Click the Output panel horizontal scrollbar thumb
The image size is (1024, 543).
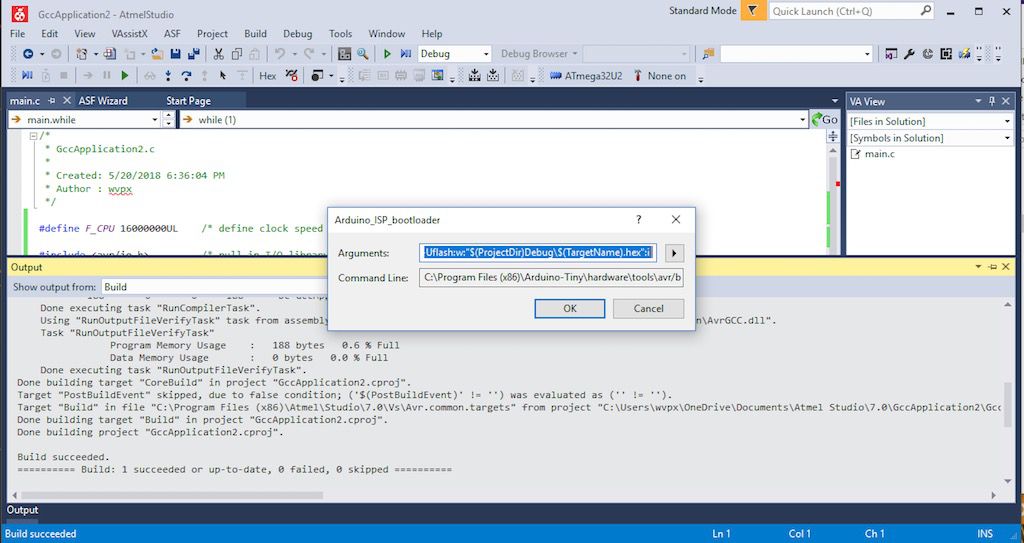[x=172, y=495]
